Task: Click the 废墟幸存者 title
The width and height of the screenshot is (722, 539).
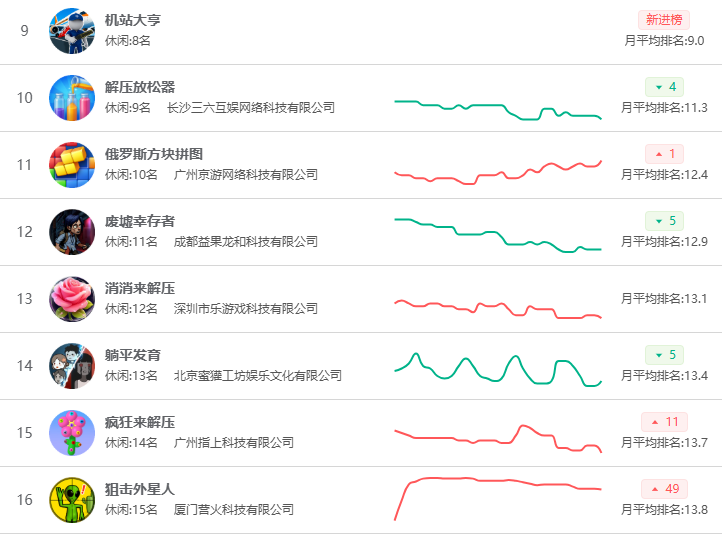Action: click(x=140, y=221)
